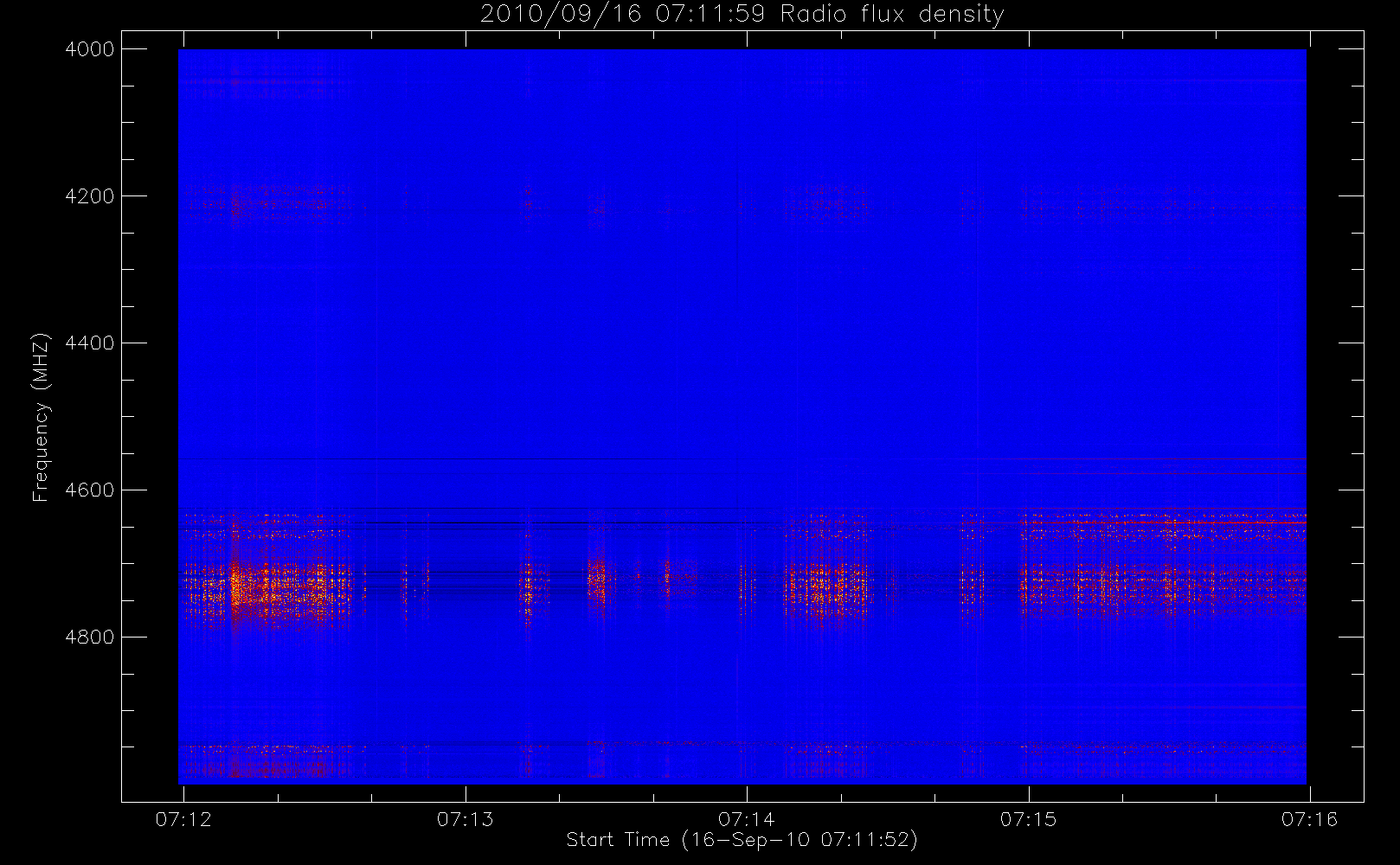Click the 4800 frequency axis label
The image size is (1400, 865).
[90, 638]
